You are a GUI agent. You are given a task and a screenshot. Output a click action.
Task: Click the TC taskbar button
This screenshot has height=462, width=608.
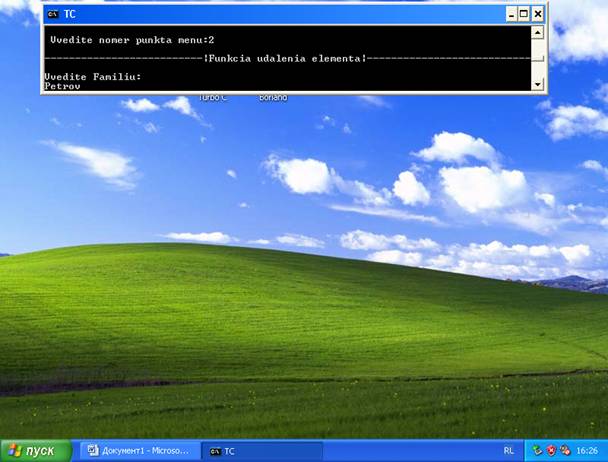(x=262, y=451)
